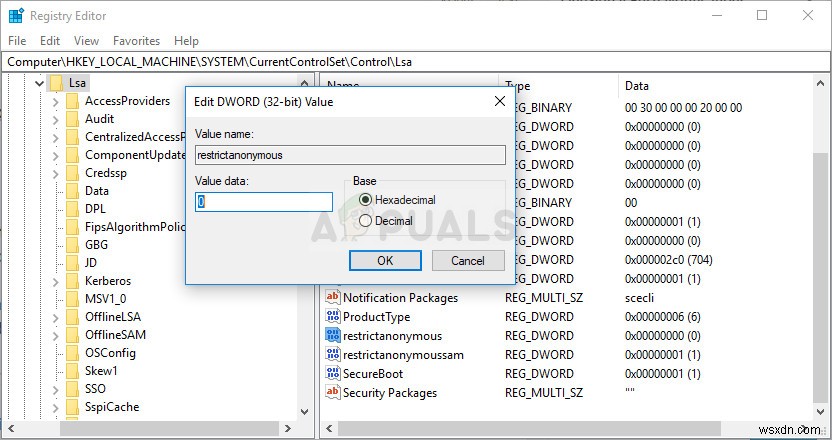Collapse the Lsa key in the tree
Viewport: 832px width, 440px height.
tap(39, 83)
